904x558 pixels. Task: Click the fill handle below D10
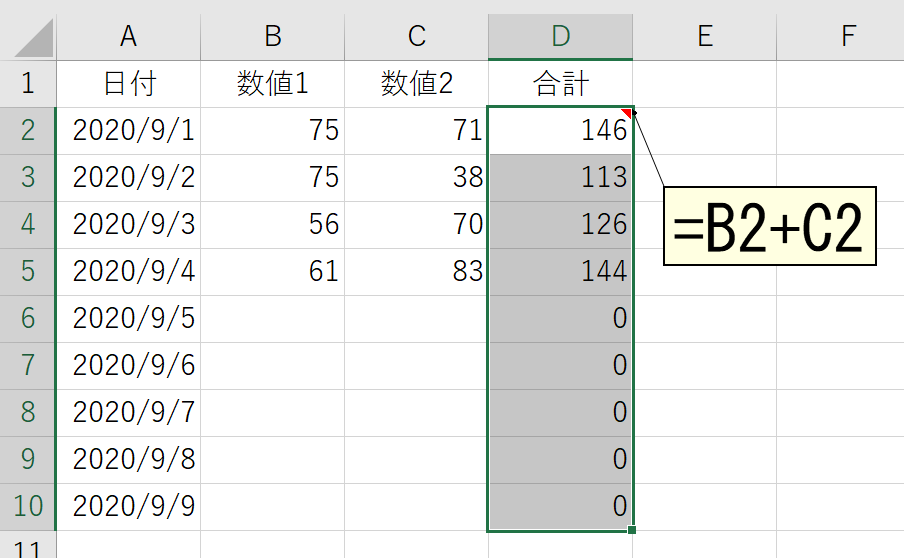(632, 530)
